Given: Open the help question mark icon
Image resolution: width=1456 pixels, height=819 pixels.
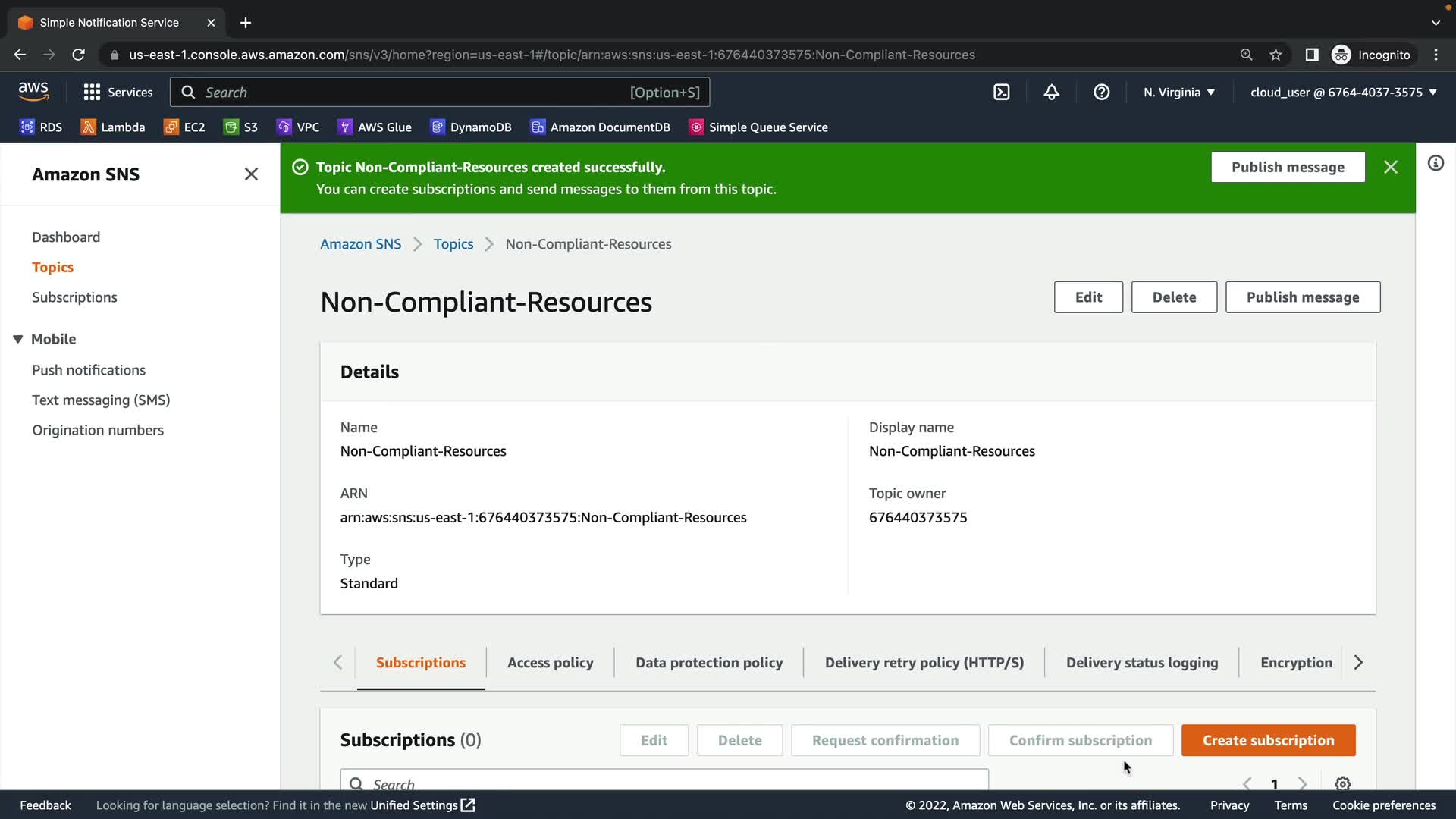Looking at the screenshot, I should [1101, 92].
